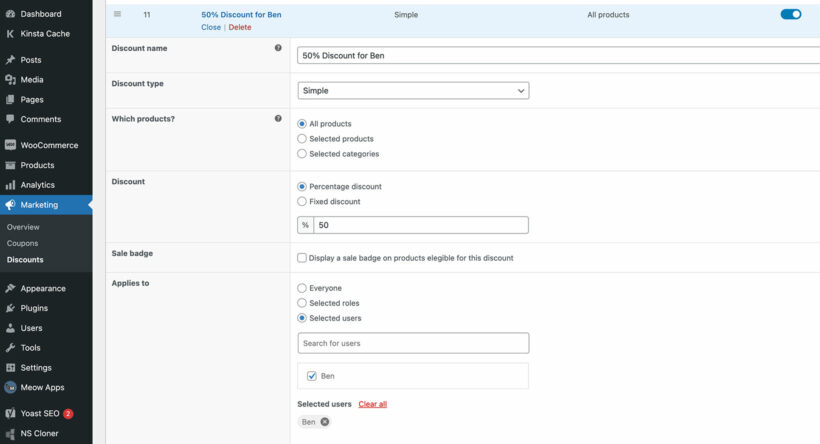
Task: Enable the sale badge display checkbox
Action: [302, 258]
